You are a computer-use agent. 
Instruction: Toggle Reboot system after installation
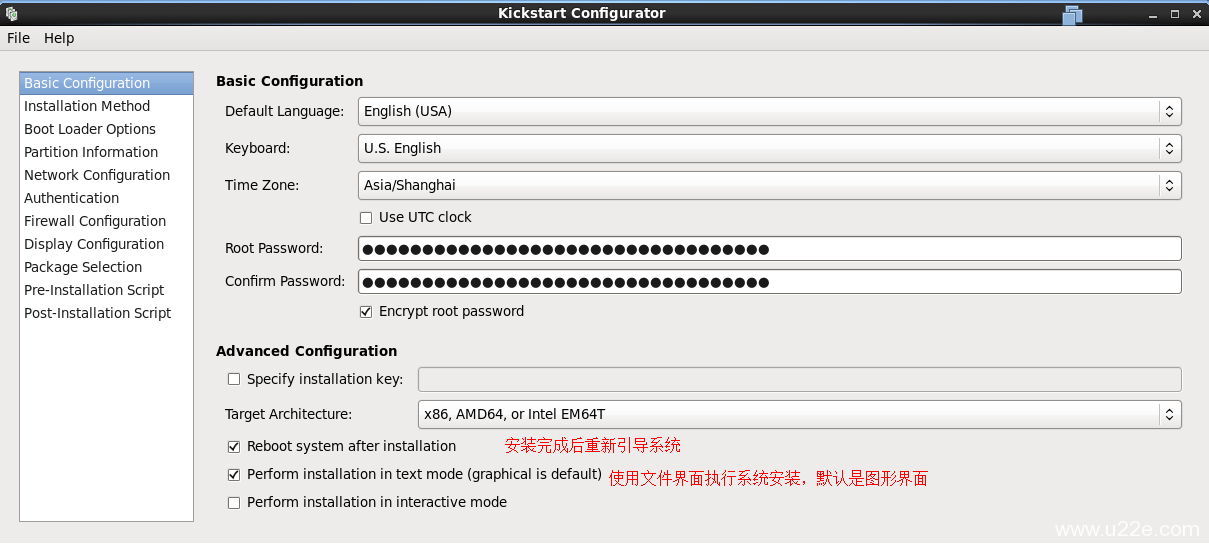234,446
